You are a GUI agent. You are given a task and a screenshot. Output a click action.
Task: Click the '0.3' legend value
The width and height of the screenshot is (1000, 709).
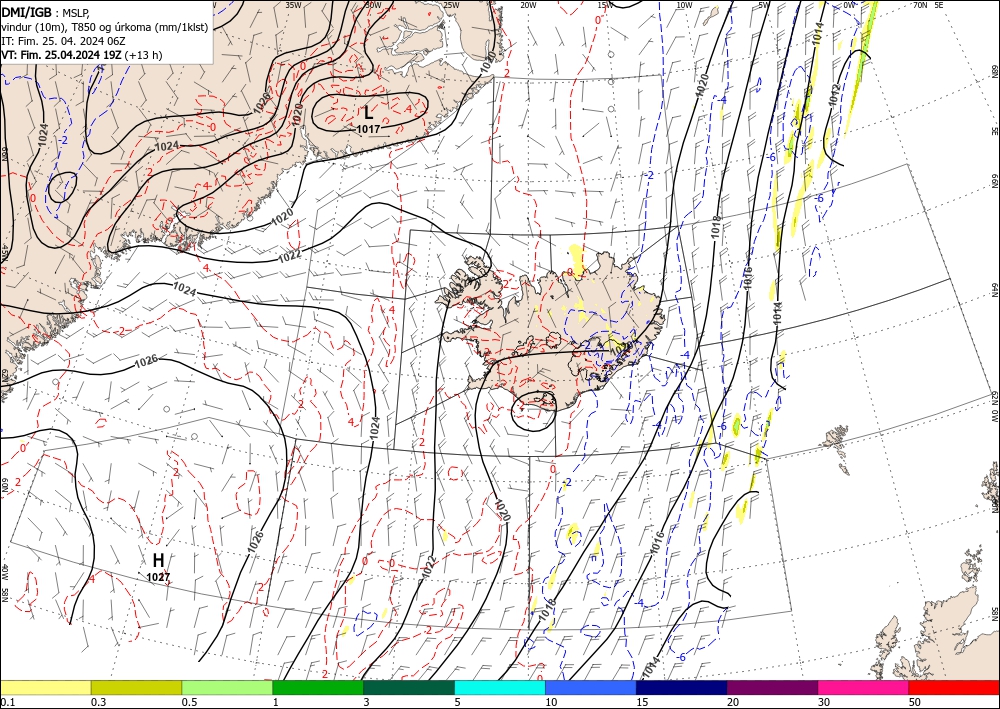pos(99,702)
